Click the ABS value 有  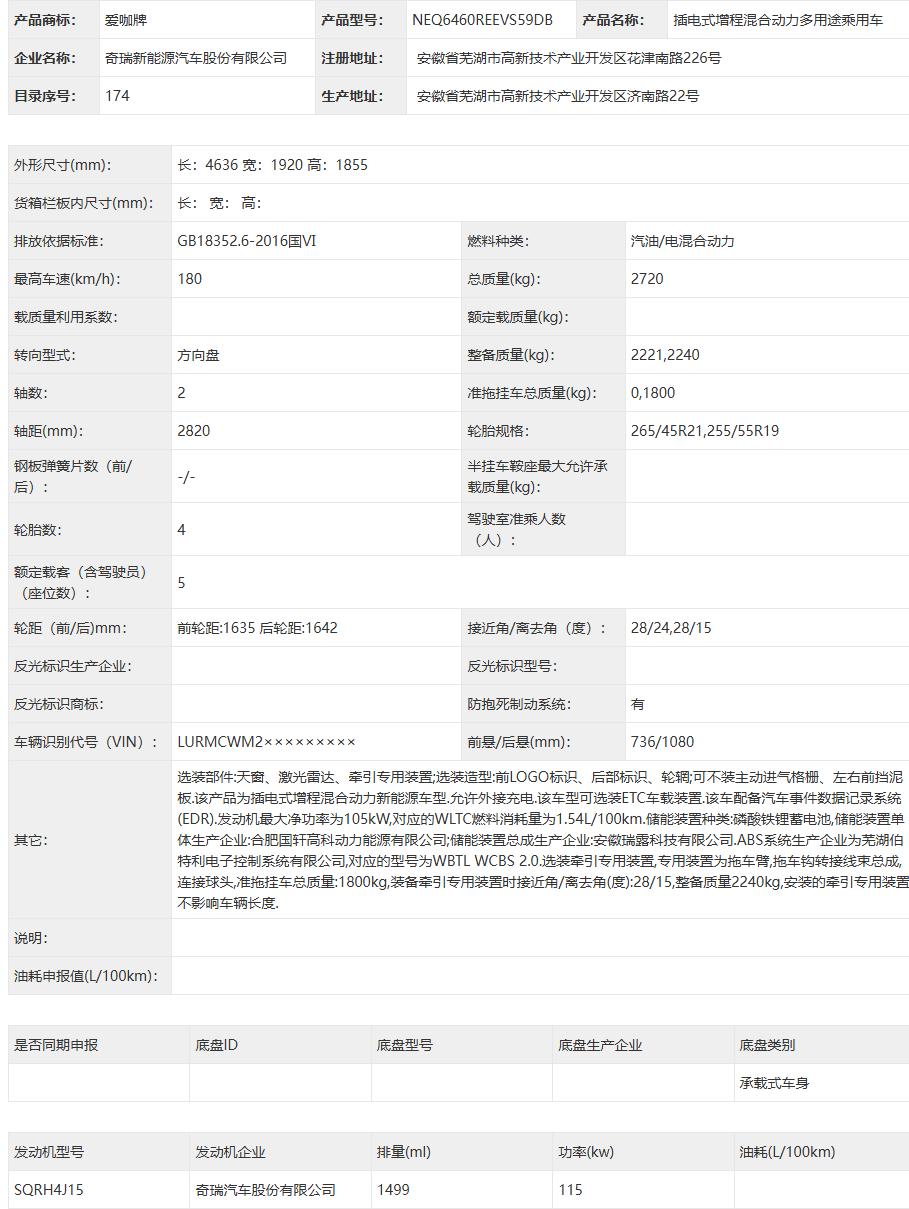tap(638, 704)
